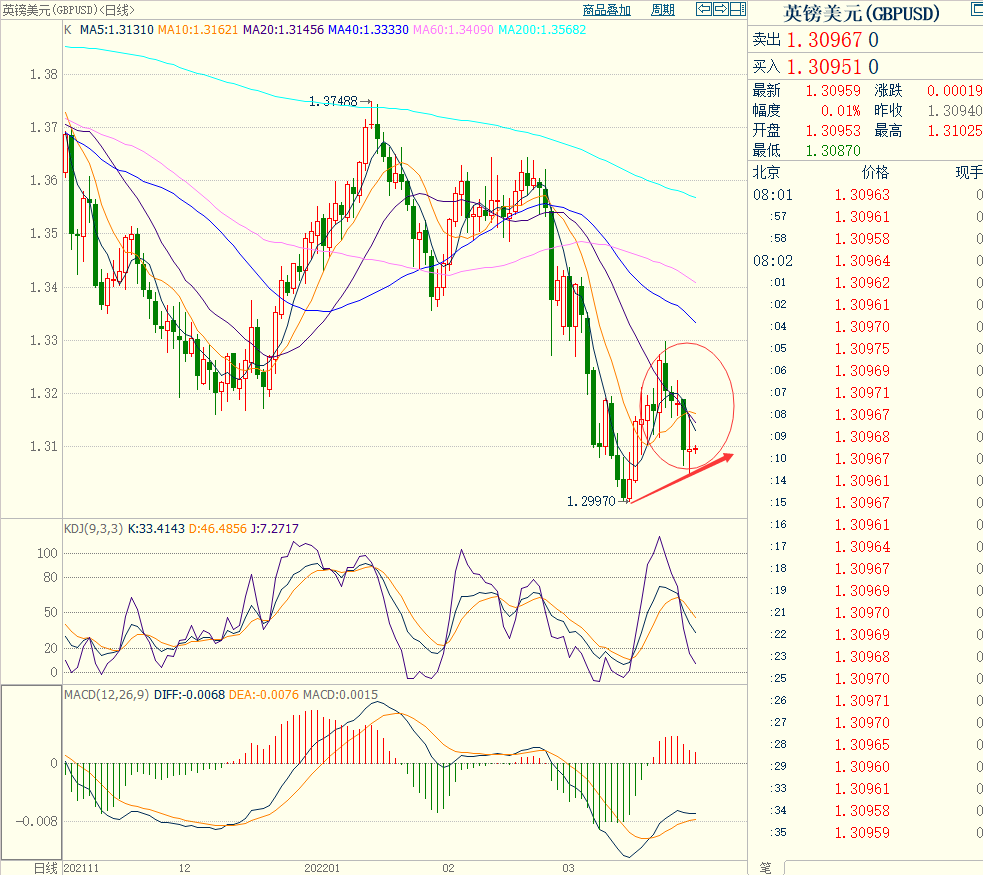Click the 开盘 opening price 1.30953
The width and height of the screenshot is (983, 875).
[833, 130]
